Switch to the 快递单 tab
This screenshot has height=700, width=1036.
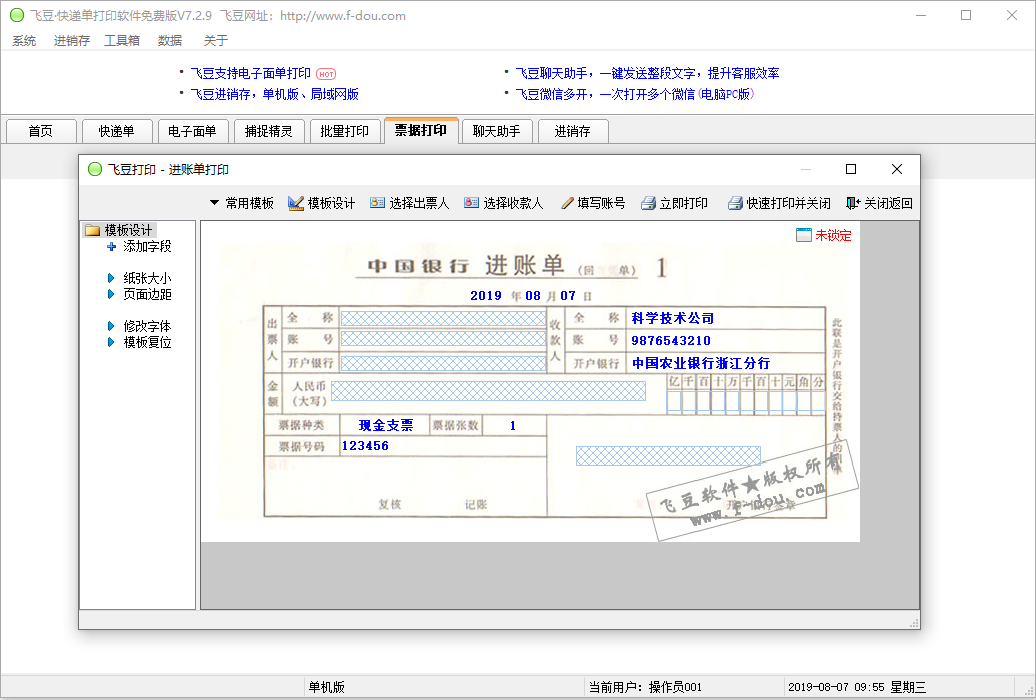tap(117, 131)
